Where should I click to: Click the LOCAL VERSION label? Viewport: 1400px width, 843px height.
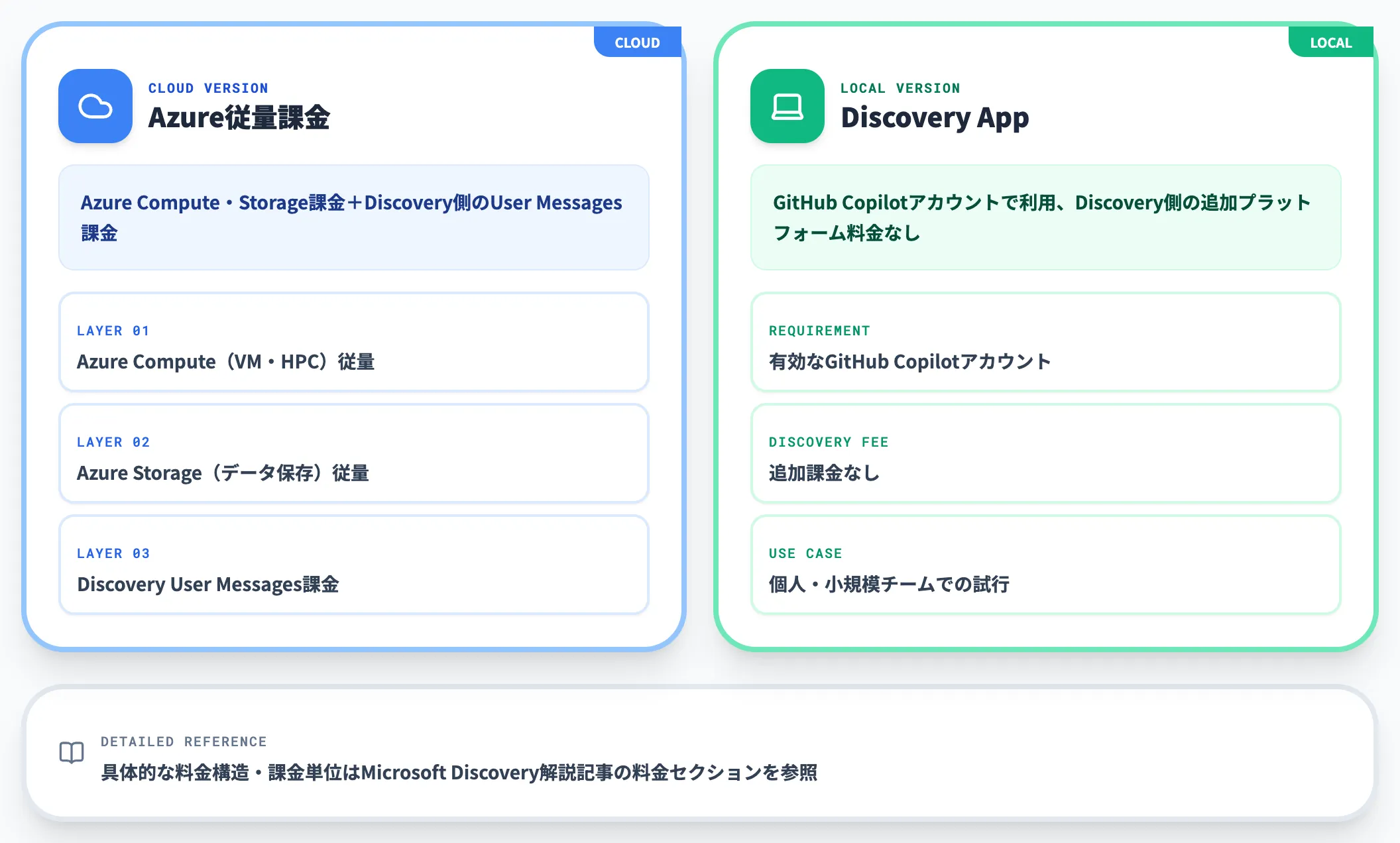900,88
